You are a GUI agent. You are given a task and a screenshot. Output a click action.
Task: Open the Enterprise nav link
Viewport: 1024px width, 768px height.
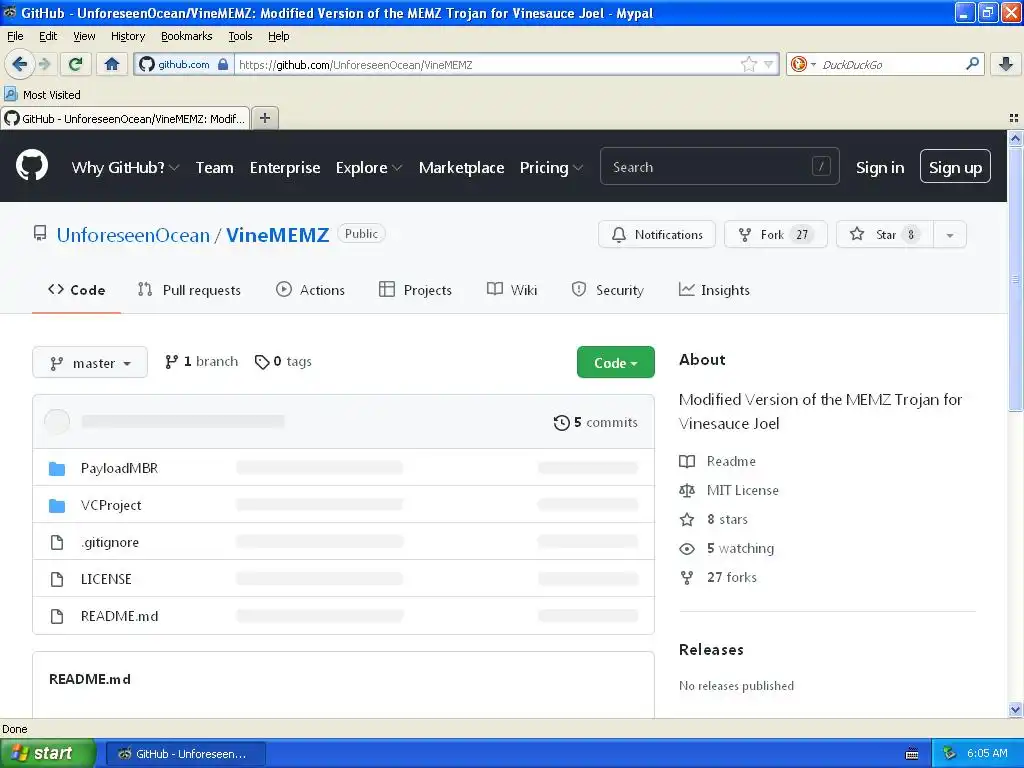click(285, 168)
